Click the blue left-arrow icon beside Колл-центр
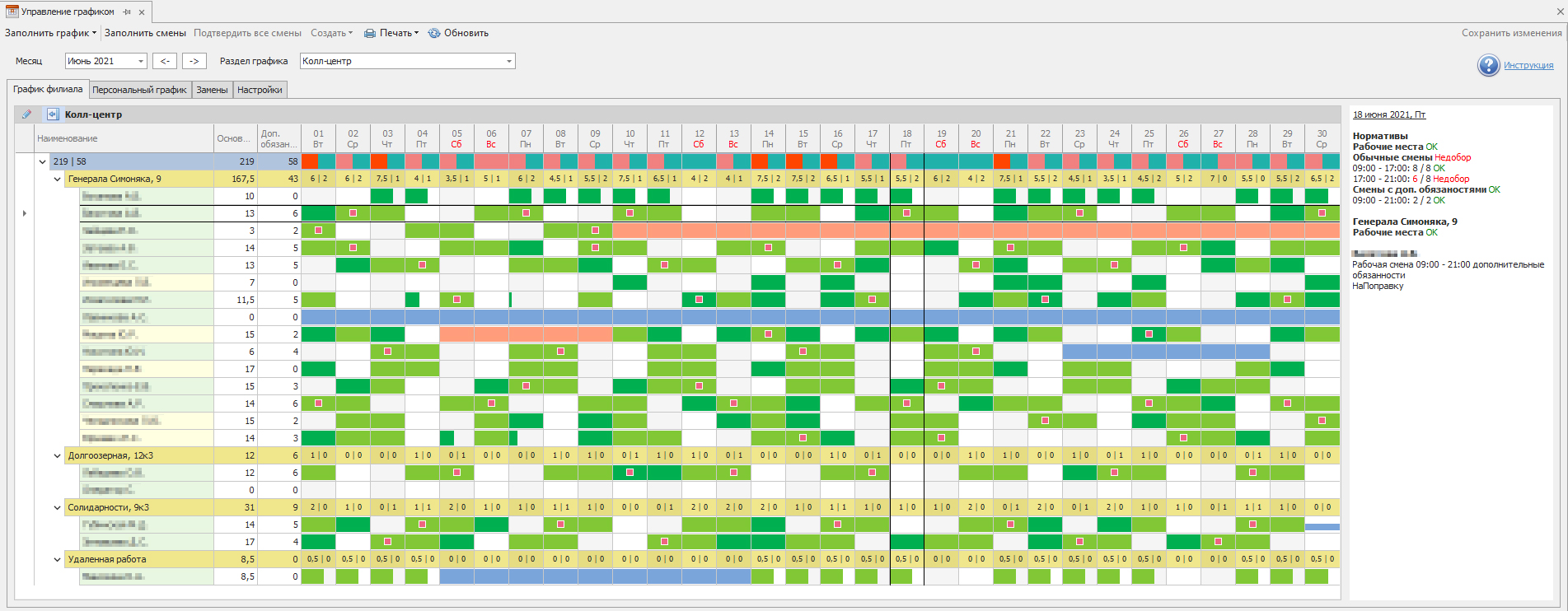The image size is (1568, 611). click(x=53, y=114)
